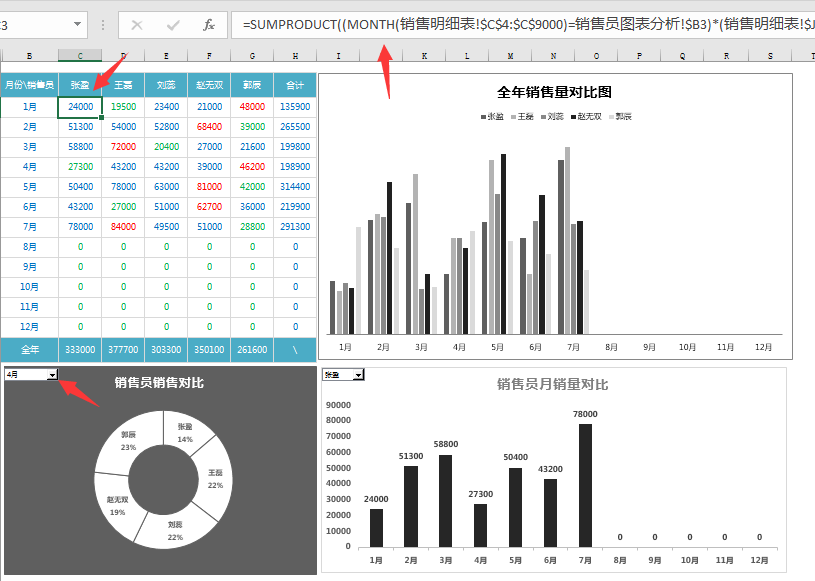The width and height of the screenshot is (815, 581).
Task: Select column I header
Action: (338, 56)
